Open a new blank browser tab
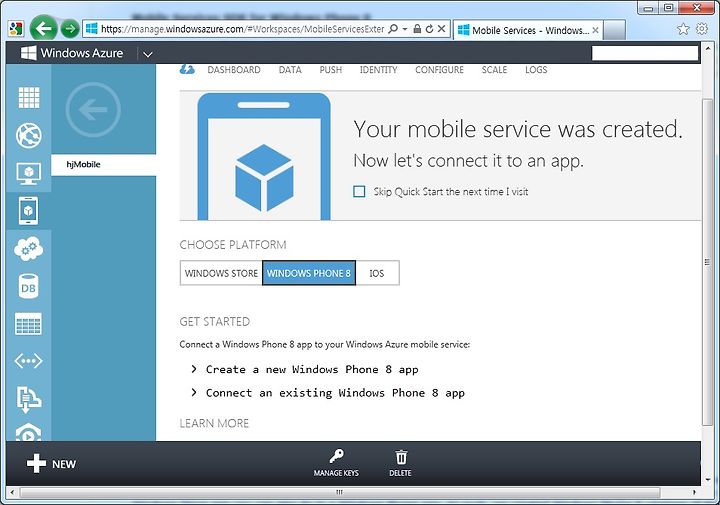Image resolution: width=720 pixels, height=505 pixels. point(614,30)
